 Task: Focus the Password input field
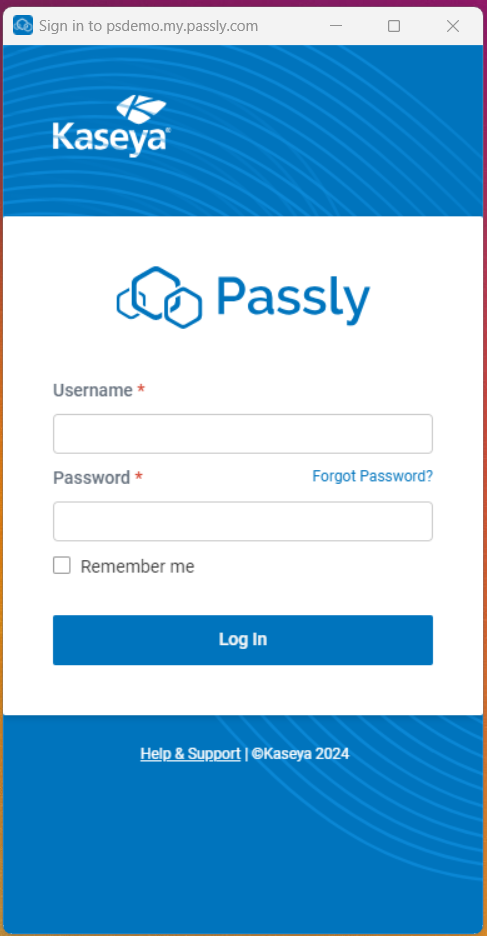click(x=243, y=521)
